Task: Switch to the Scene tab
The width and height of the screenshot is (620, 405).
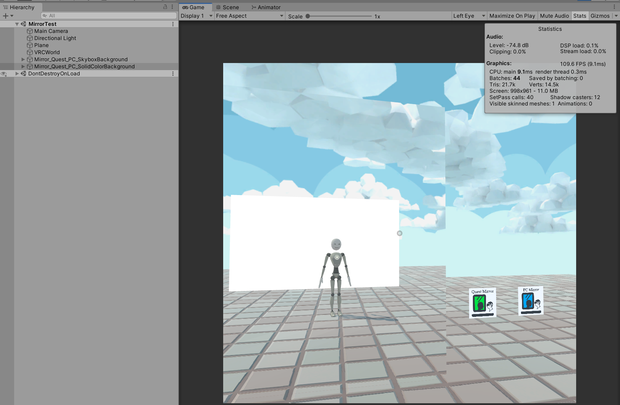Action: (x=227, y=7)
